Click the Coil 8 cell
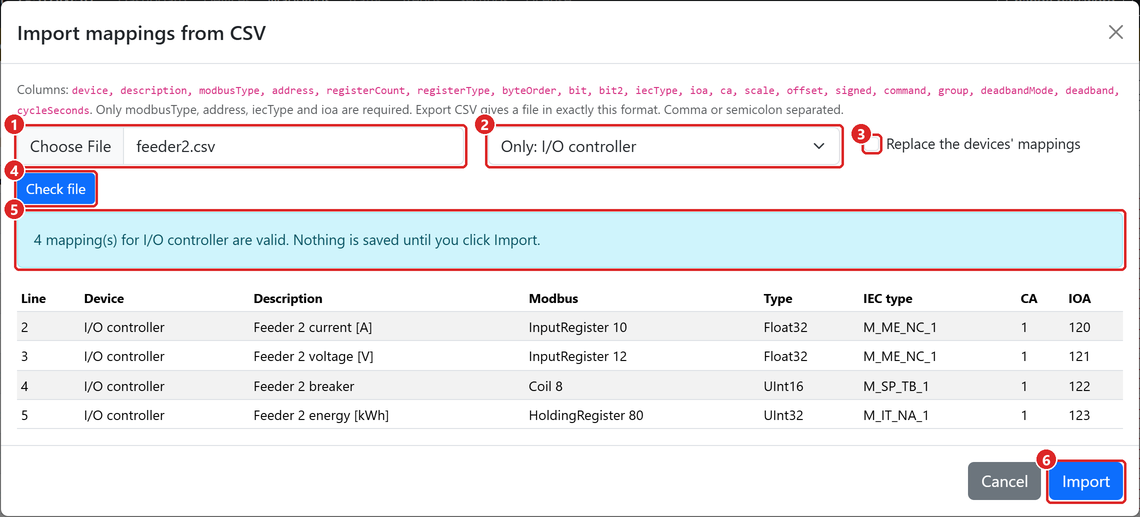The height and width of the screenshot is (517, 1140). pyautogui.click(x=545, y=386)
